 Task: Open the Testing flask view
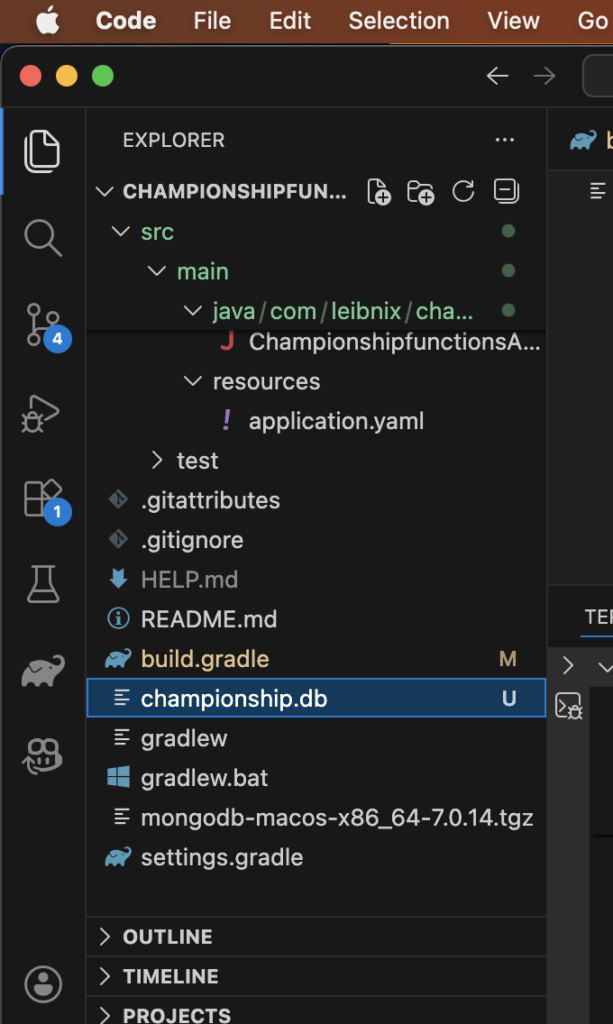(43, 584)
